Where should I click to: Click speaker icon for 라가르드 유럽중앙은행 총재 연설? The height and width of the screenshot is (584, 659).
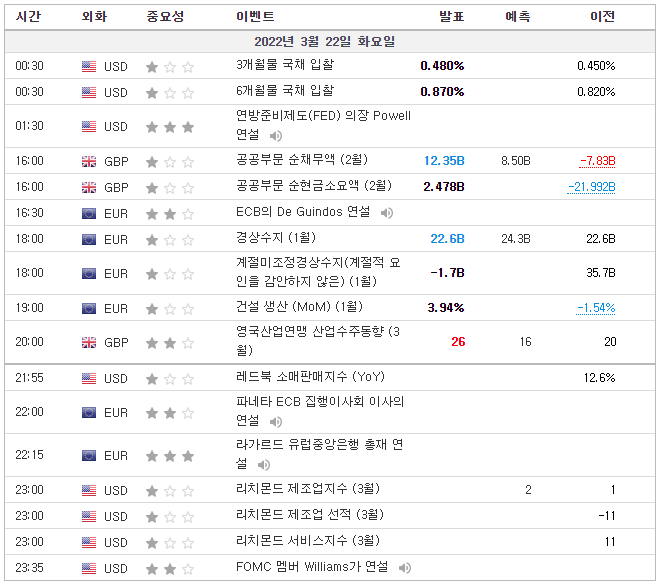tap(264, 465)
